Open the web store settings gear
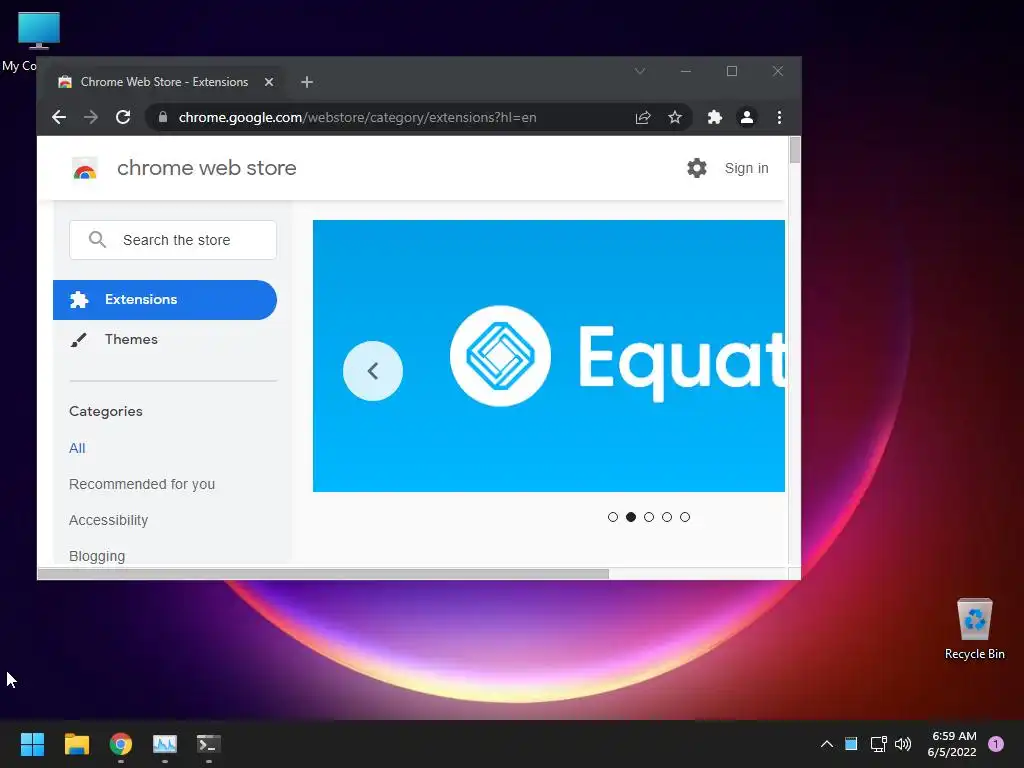The image size is (1024, 768). point(697,168)
